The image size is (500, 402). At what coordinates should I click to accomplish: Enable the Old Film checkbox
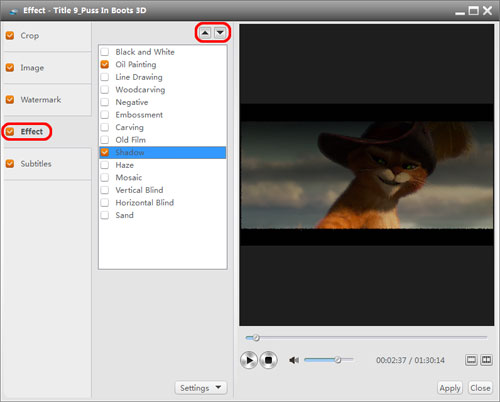105,140
